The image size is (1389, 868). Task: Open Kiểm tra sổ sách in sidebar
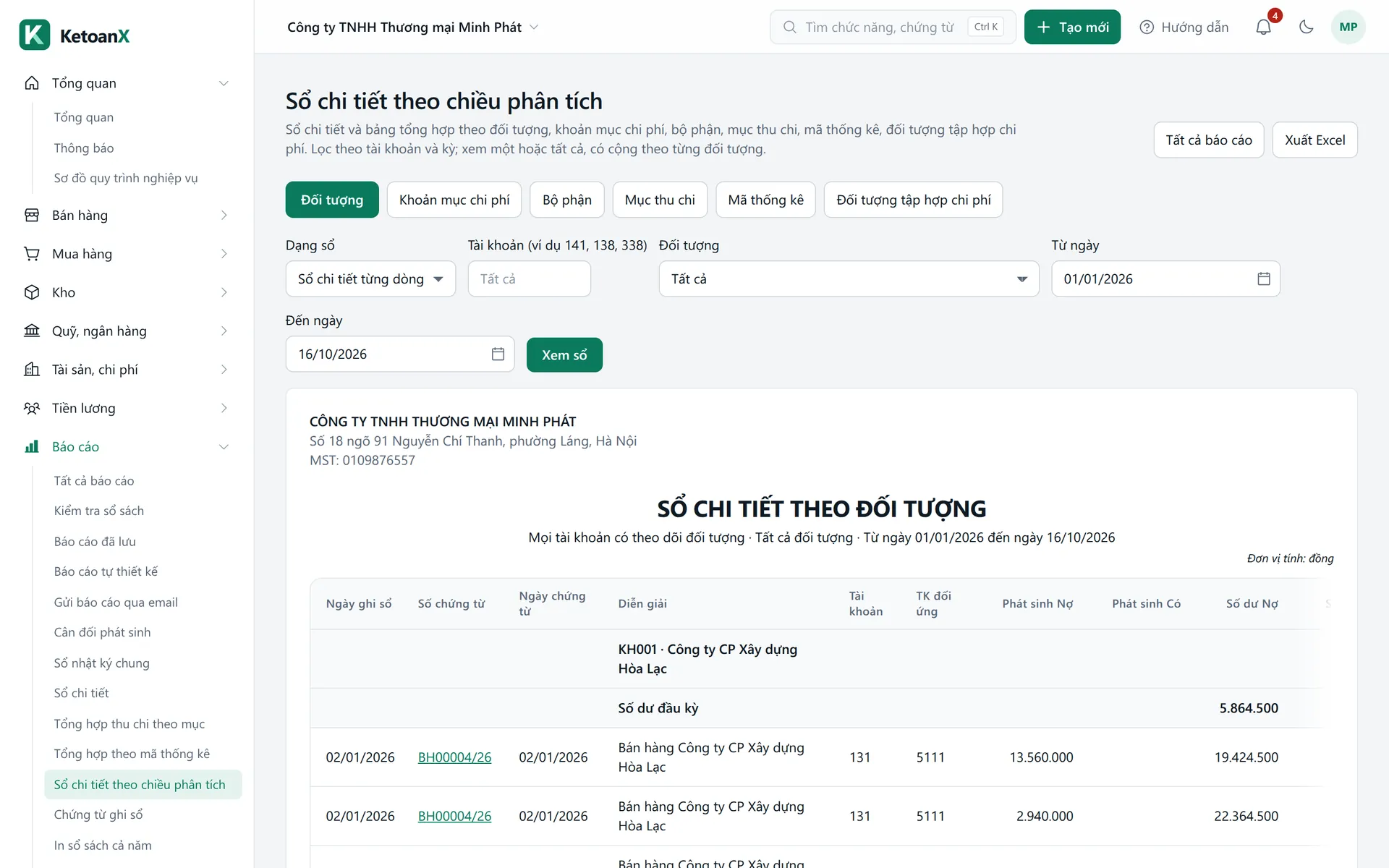point(99,511)
